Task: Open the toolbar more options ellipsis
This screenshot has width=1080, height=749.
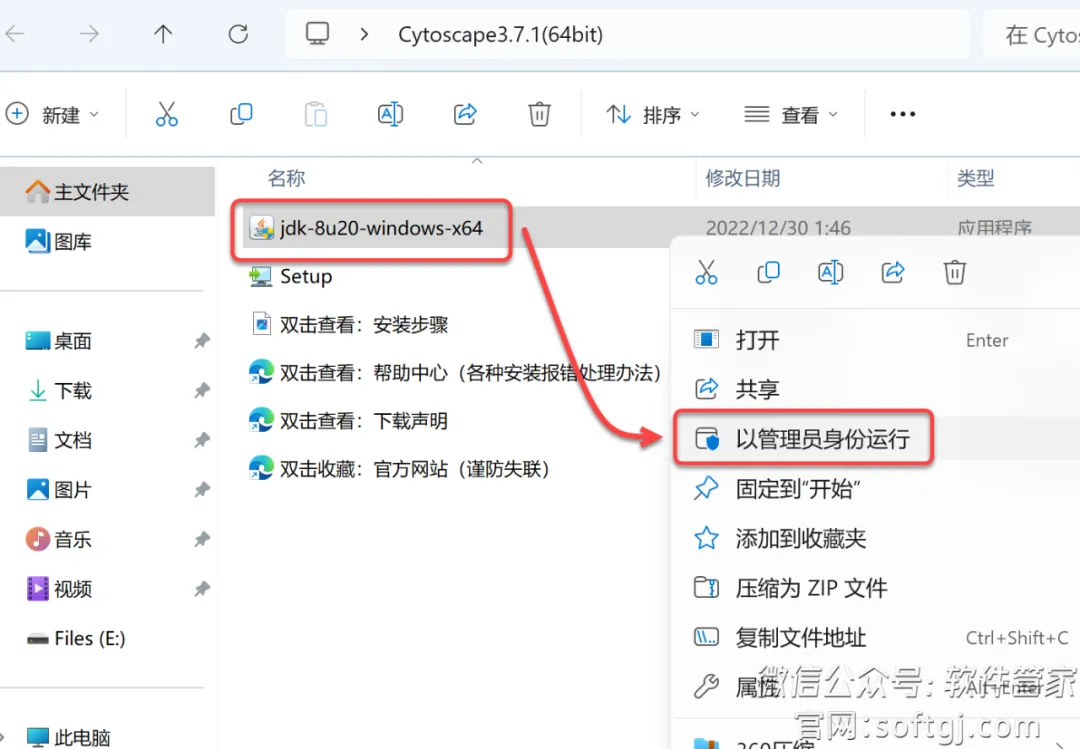Action: coord(902,114)
